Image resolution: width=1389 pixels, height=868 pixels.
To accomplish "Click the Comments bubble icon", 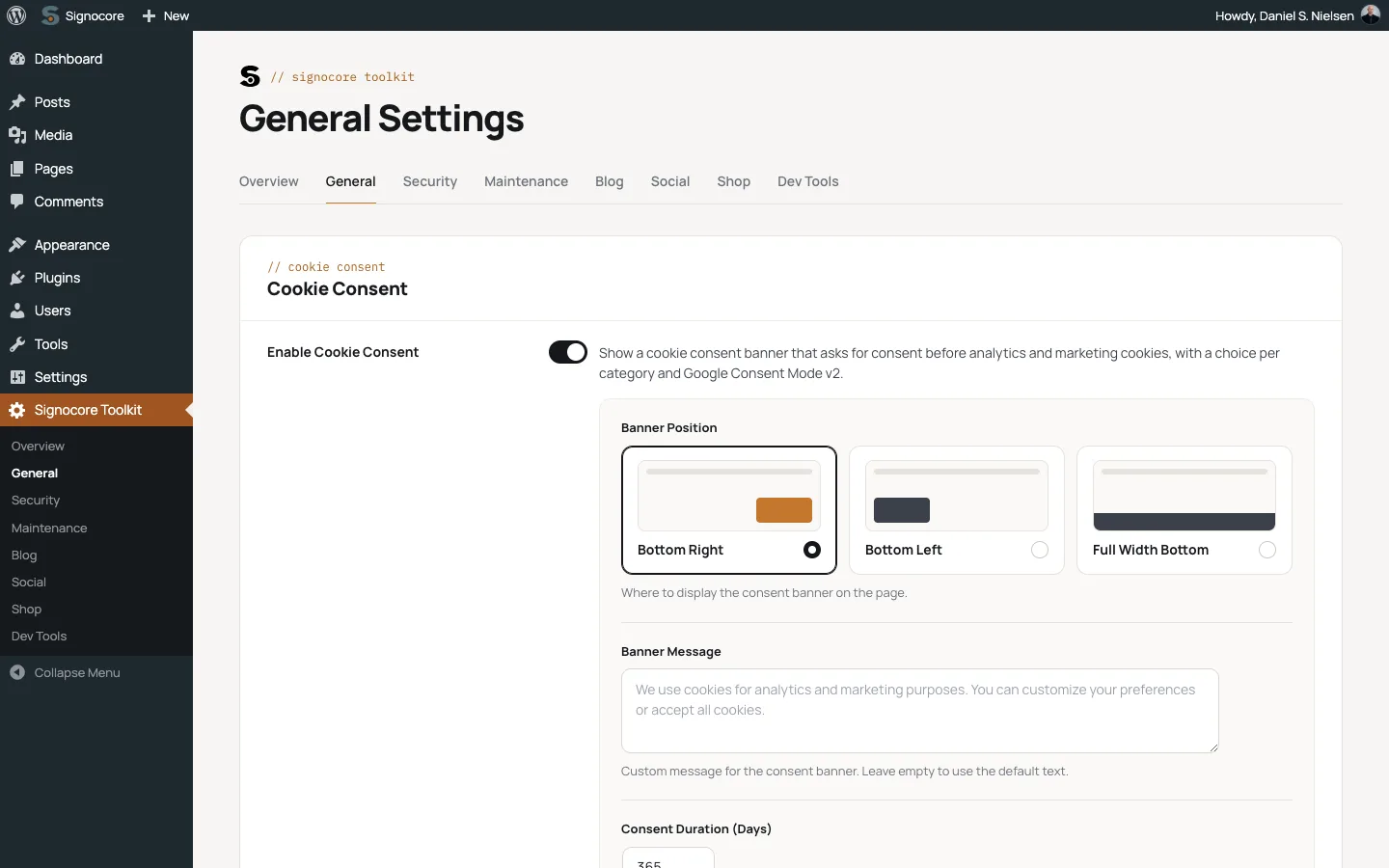I will coord(17,202).
